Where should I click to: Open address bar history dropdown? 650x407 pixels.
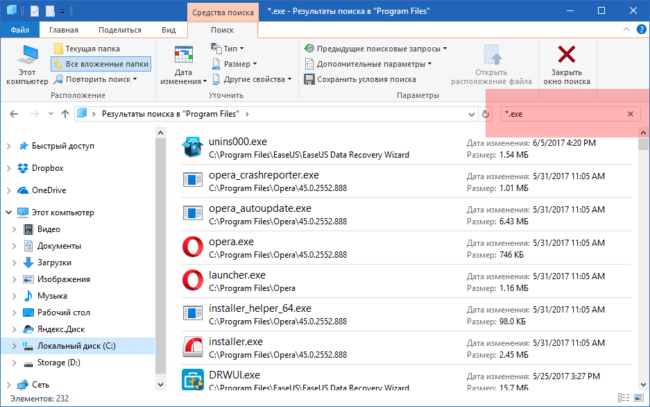click(471, 114)
